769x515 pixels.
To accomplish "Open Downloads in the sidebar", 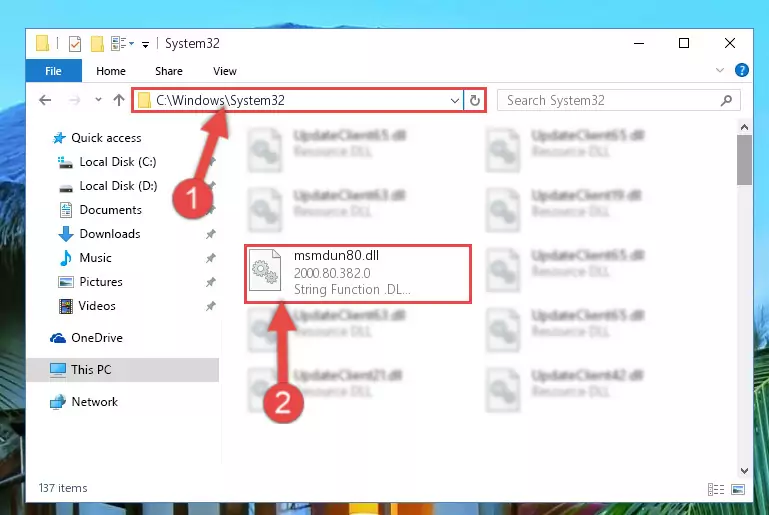I will (110, 234).
